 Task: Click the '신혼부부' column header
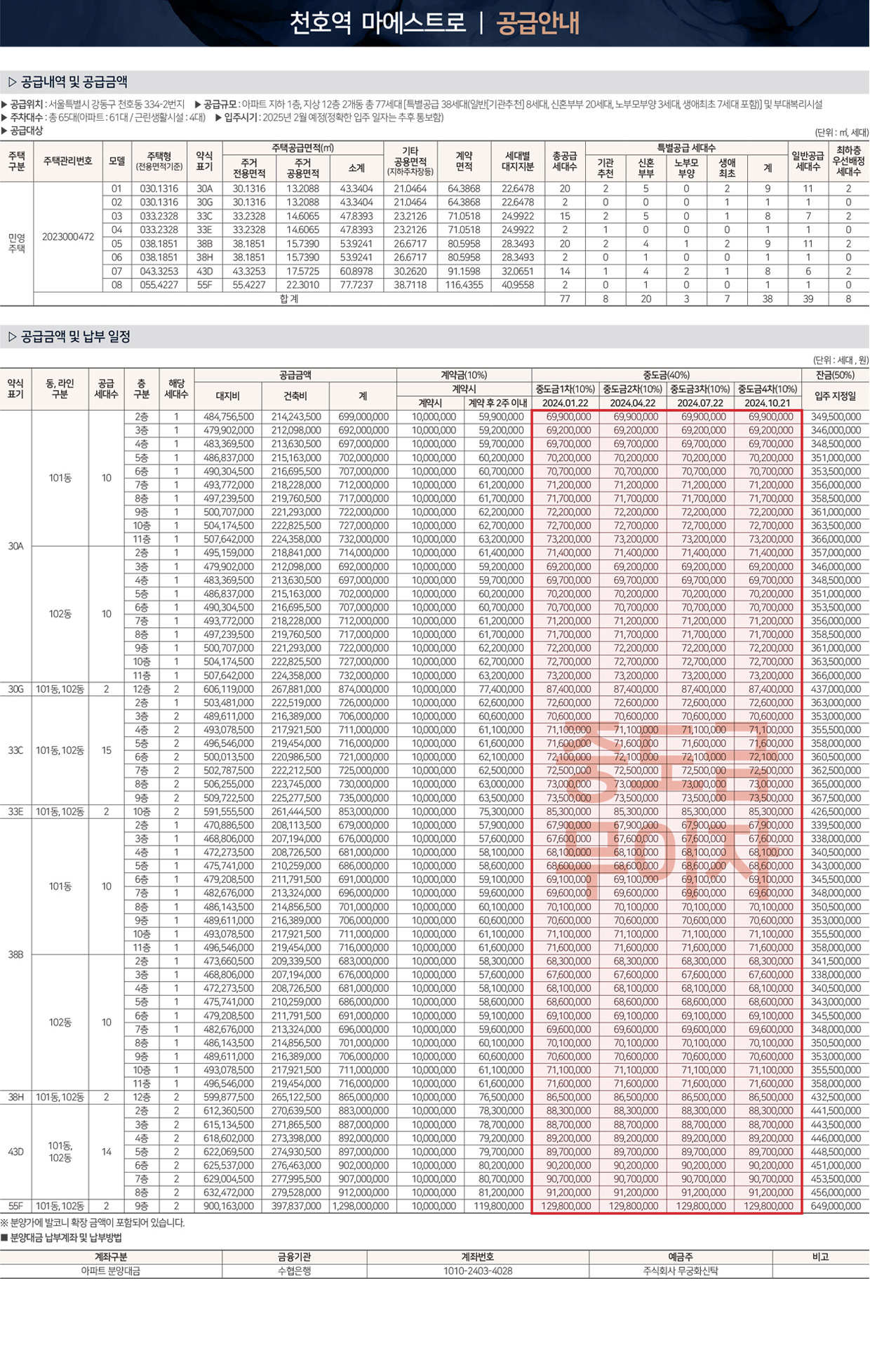[645, 168]
